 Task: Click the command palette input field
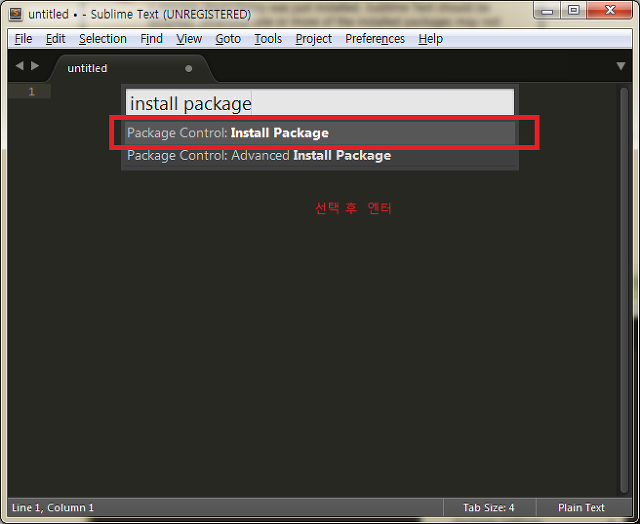[x=320, y=103]
